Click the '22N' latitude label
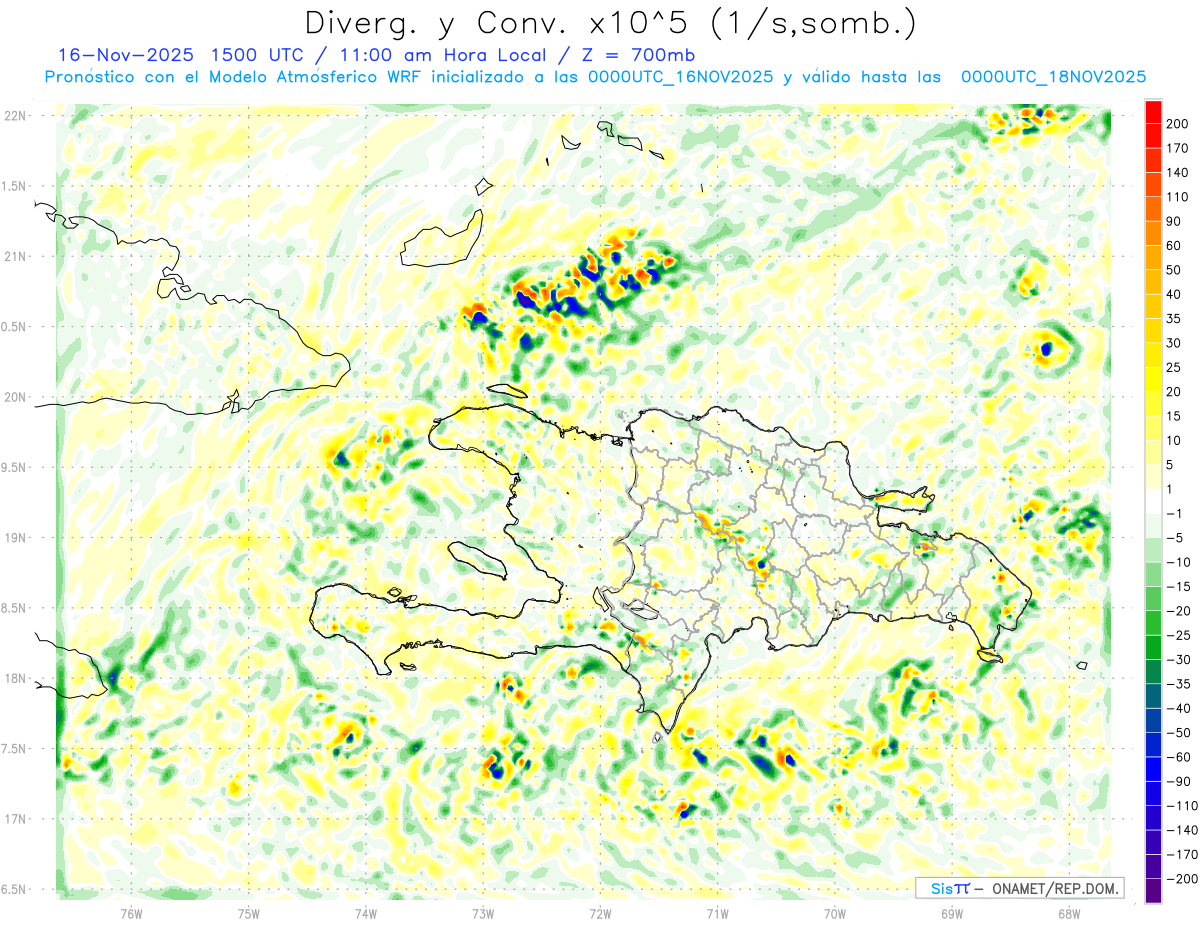The image size is (1200, 927). (15, 116)
